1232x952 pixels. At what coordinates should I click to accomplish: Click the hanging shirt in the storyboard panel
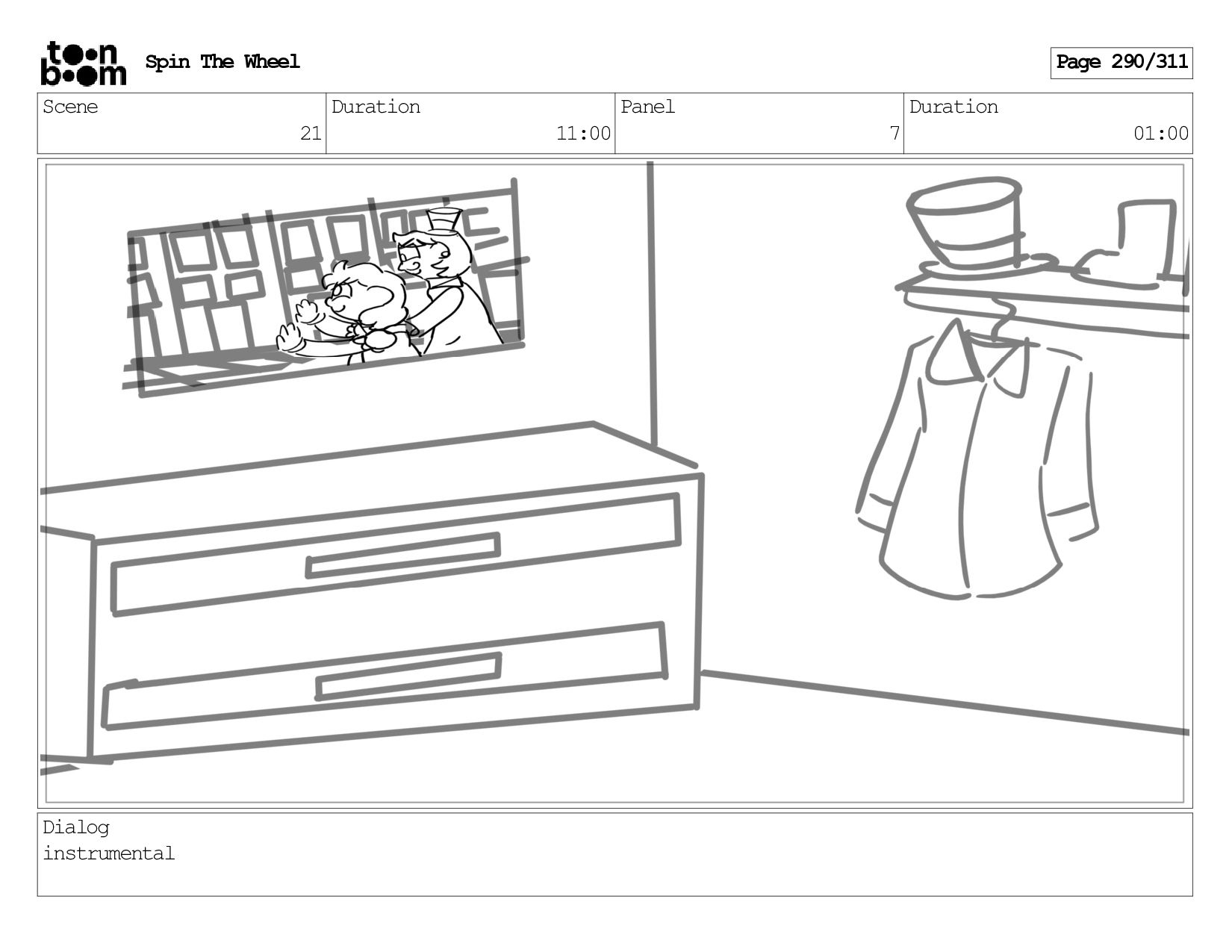coord(978,455)
